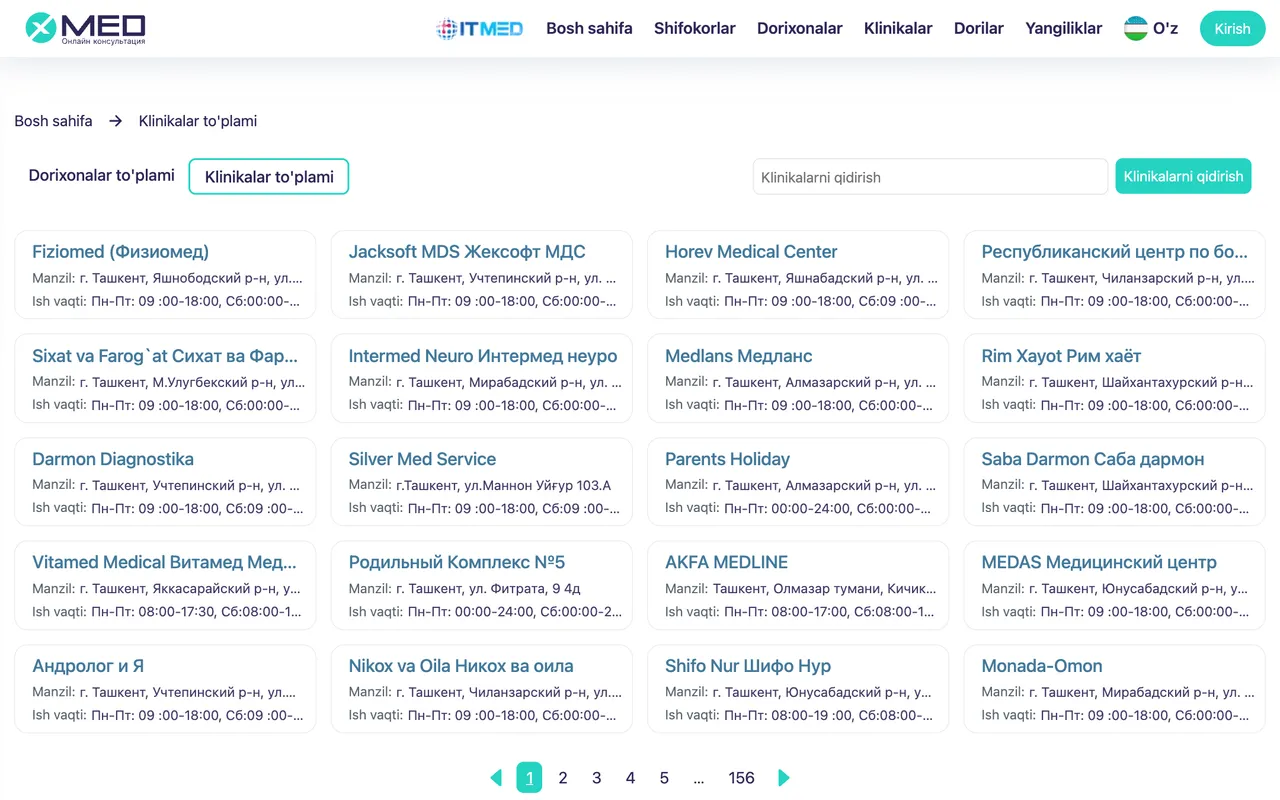Open Medlans Медланс clinic card

798,378
